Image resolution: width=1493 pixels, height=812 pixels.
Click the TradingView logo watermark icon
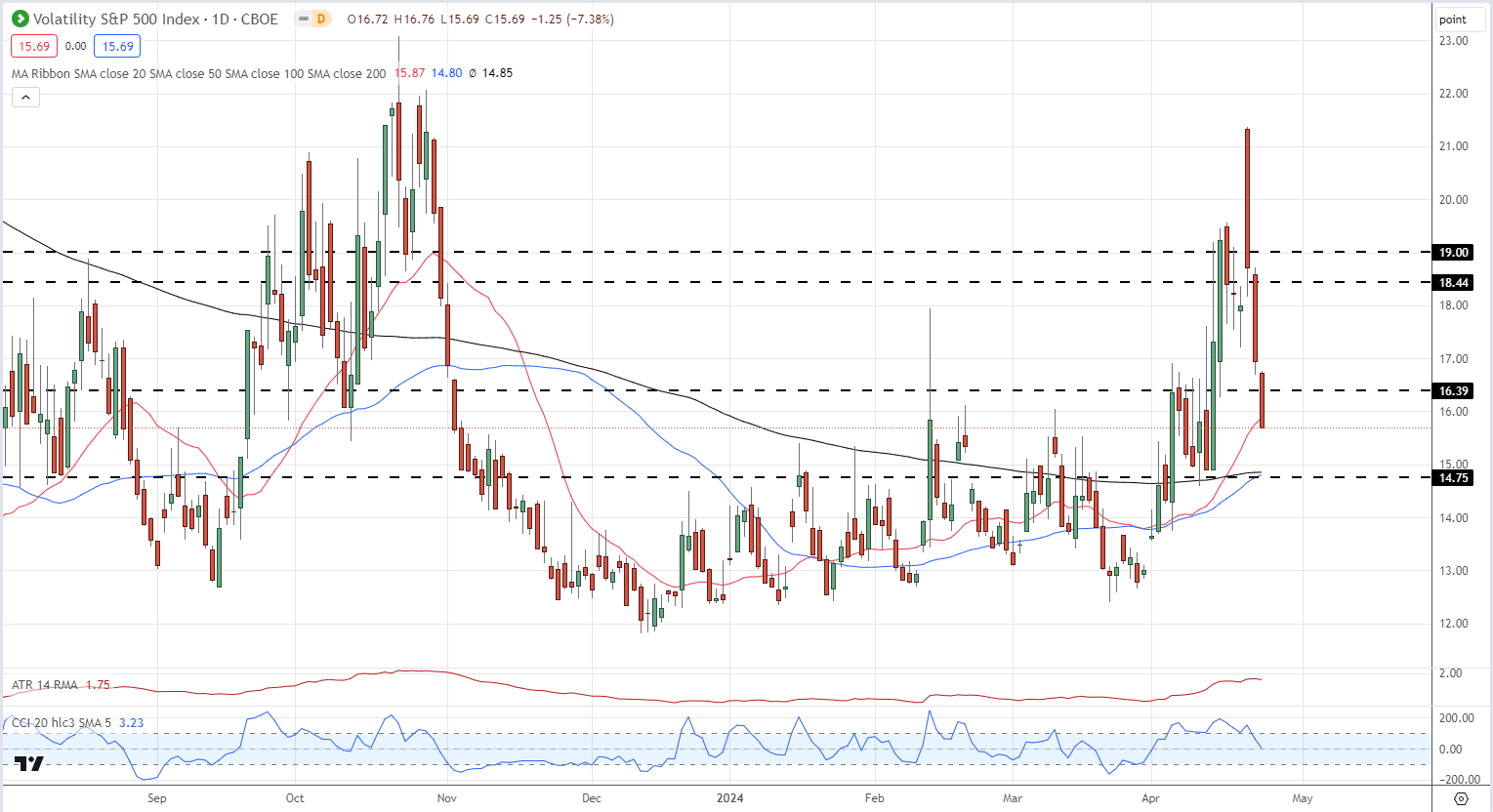point(29,764)
